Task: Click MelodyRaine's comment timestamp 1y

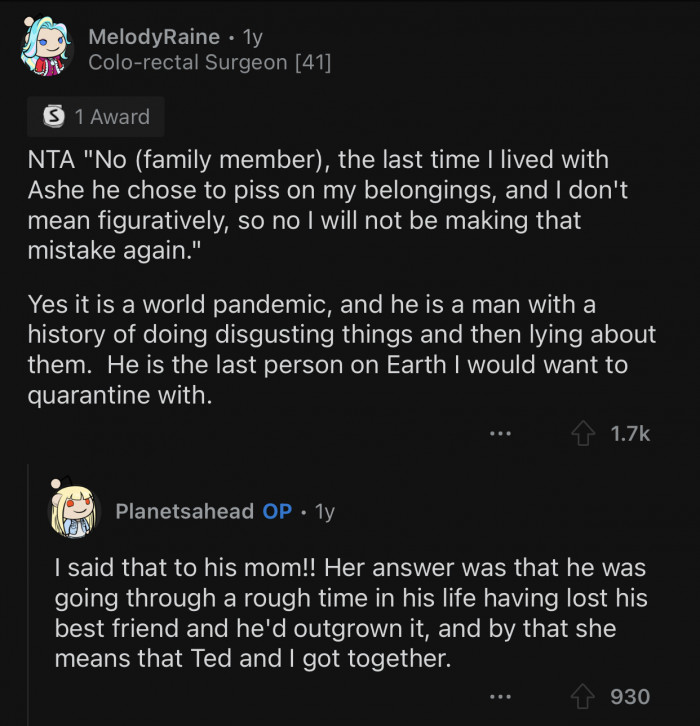Action: [253, 37]
